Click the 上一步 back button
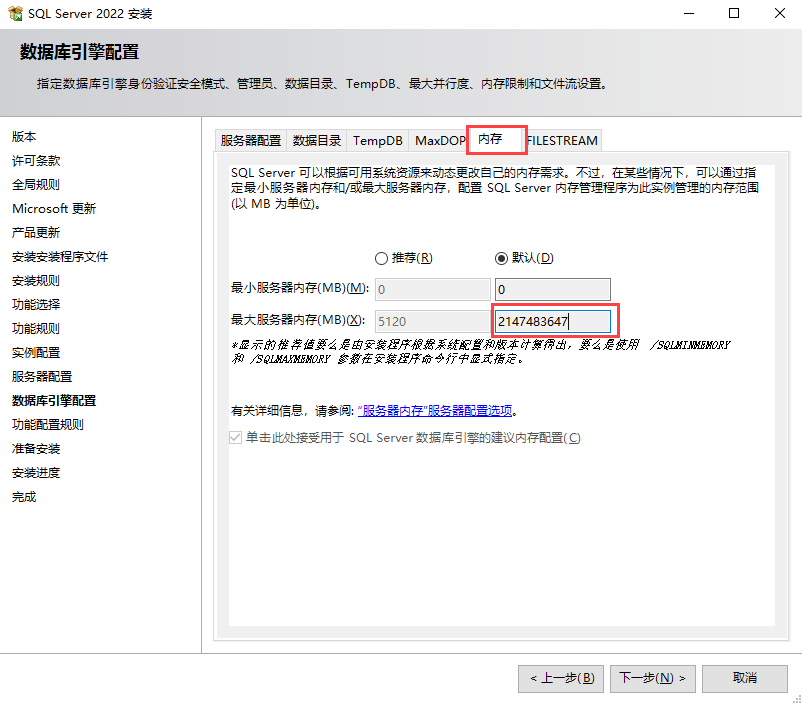The image size is (802, 704). pos(561,678)
